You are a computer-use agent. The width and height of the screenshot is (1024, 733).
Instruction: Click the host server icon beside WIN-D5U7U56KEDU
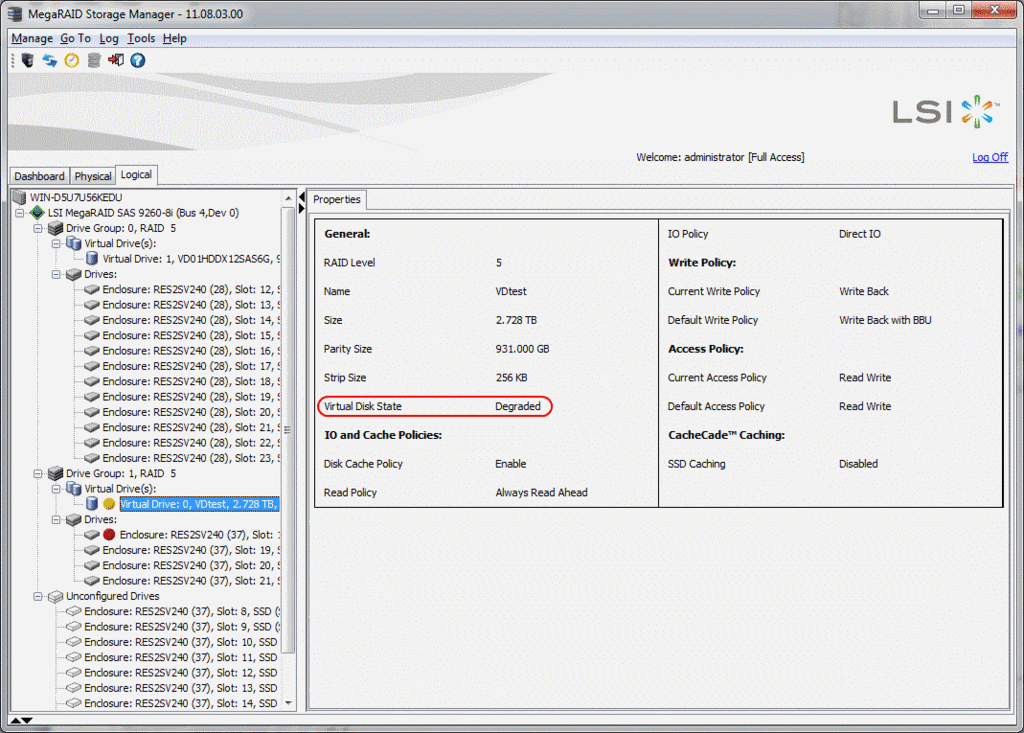click(20, 197)
